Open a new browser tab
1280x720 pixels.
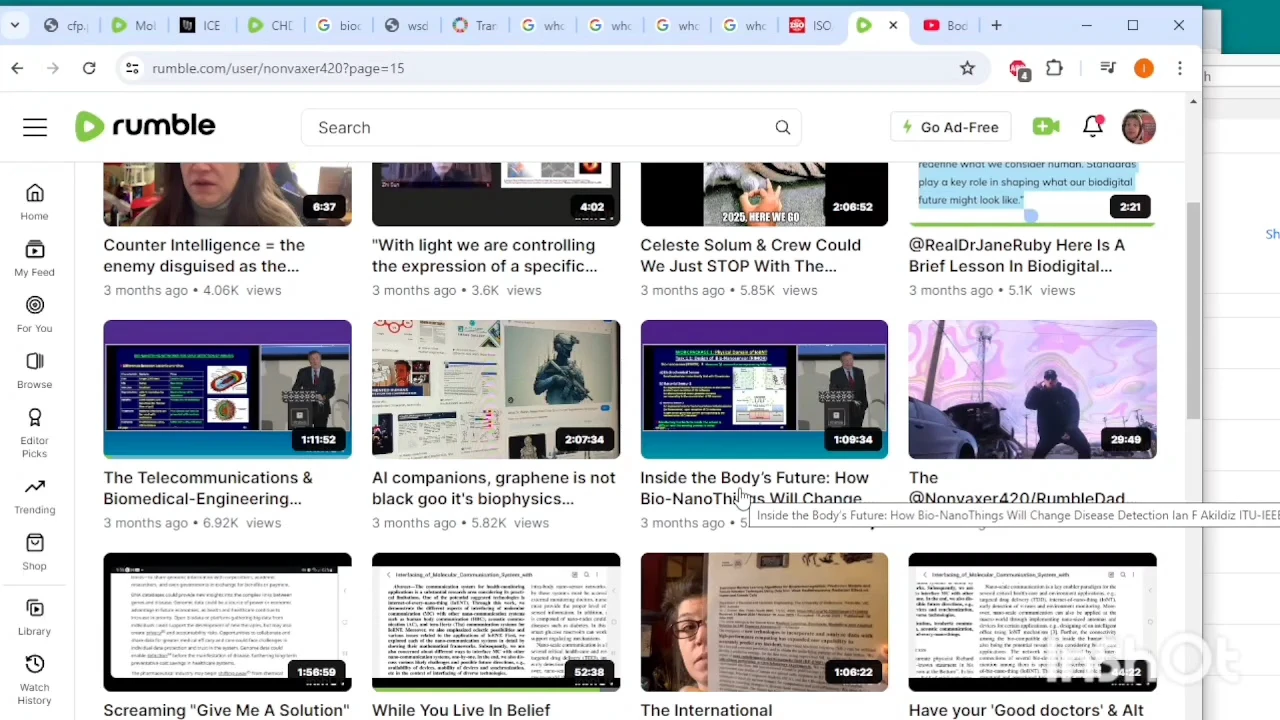point(996,25)
